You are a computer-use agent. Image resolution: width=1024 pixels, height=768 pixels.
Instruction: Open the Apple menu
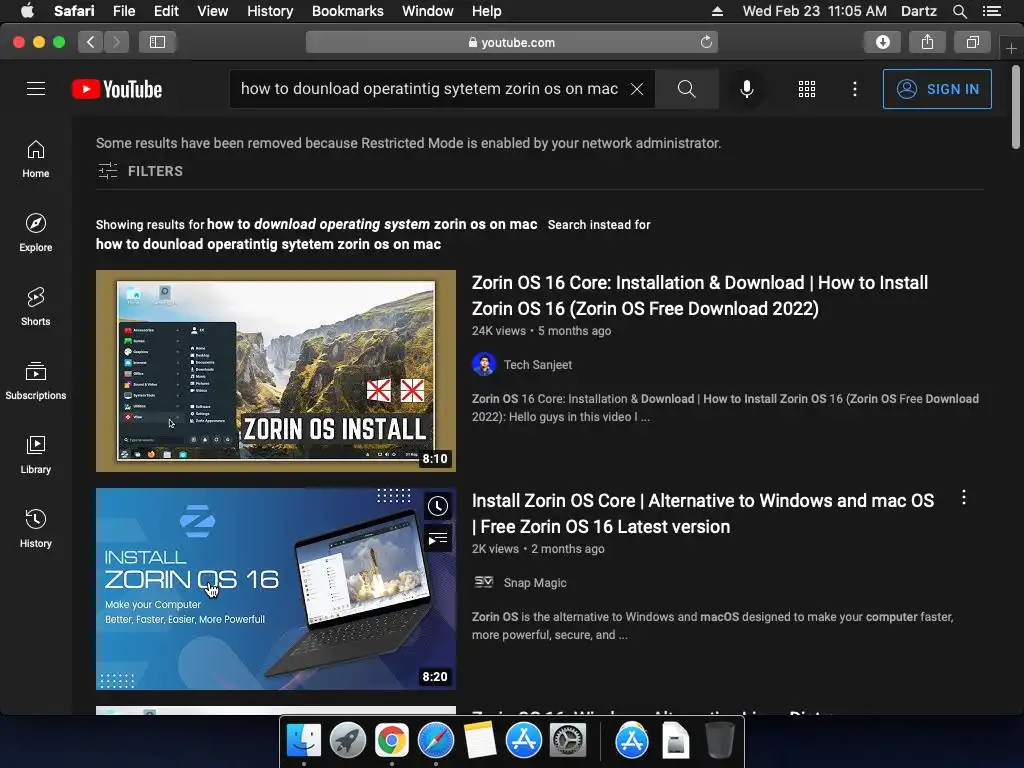point(27,11)
